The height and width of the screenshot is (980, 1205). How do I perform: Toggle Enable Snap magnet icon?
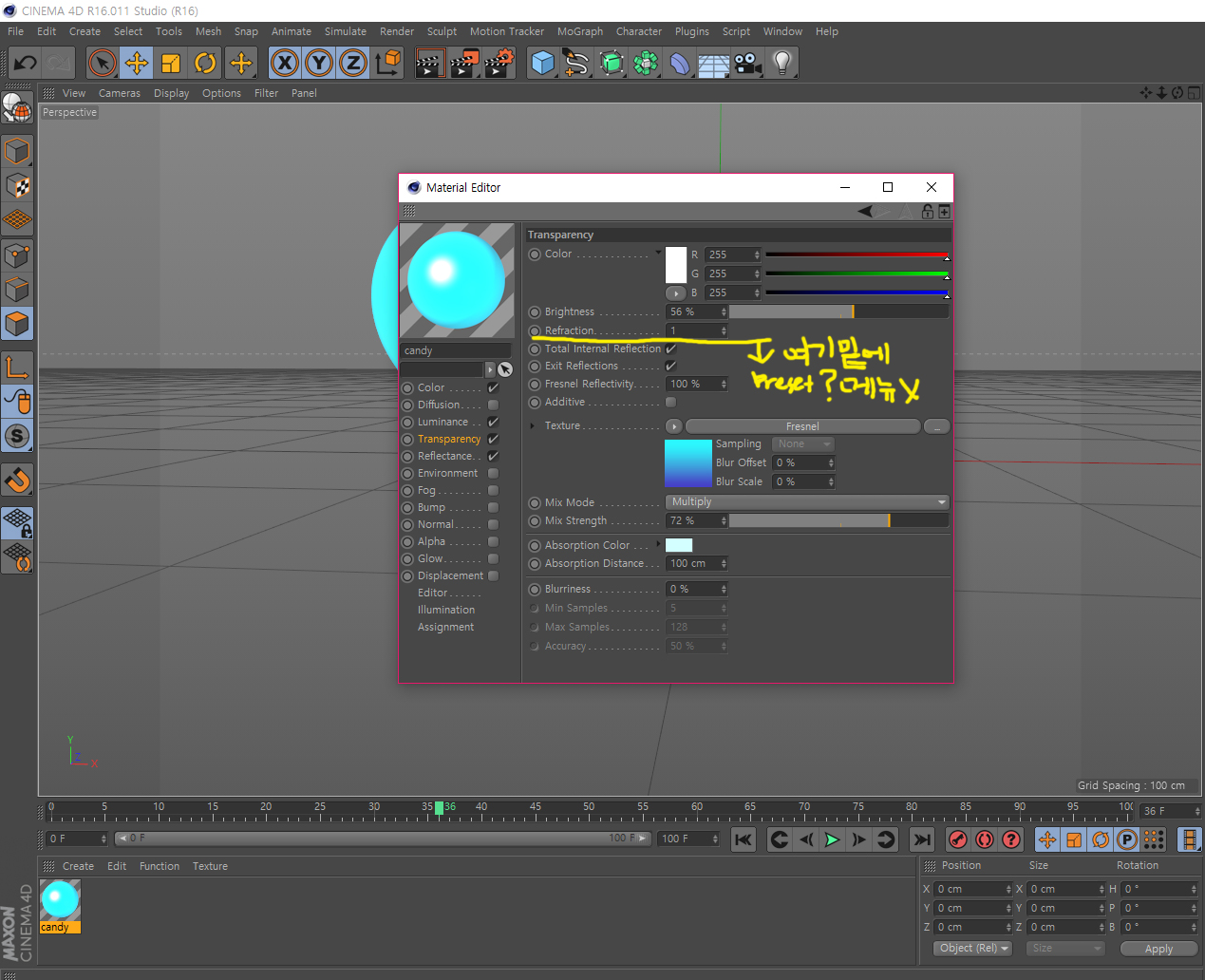(17, 481)
